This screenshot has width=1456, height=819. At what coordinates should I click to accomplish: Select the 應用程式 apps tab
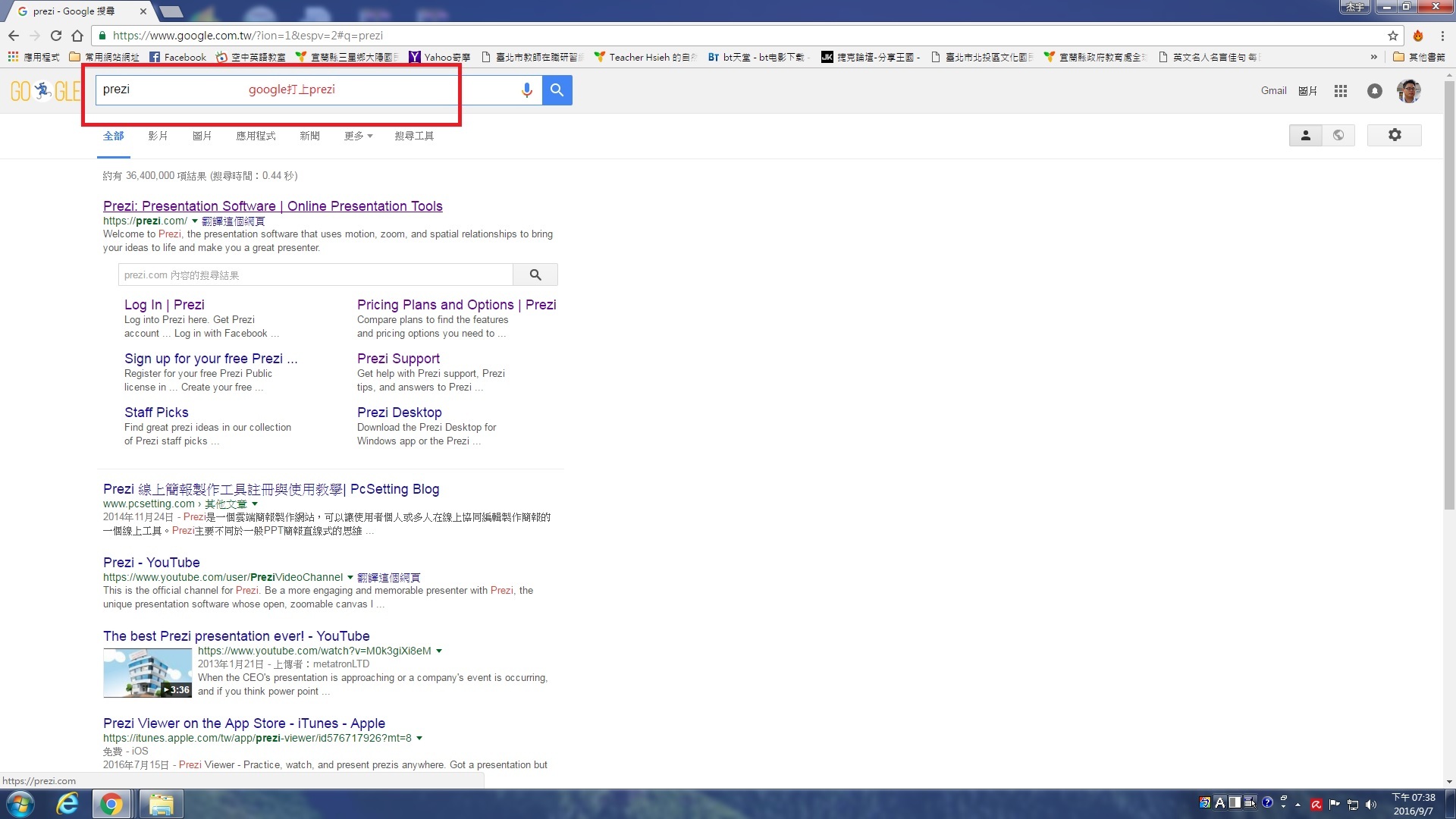tap(256, 136)
